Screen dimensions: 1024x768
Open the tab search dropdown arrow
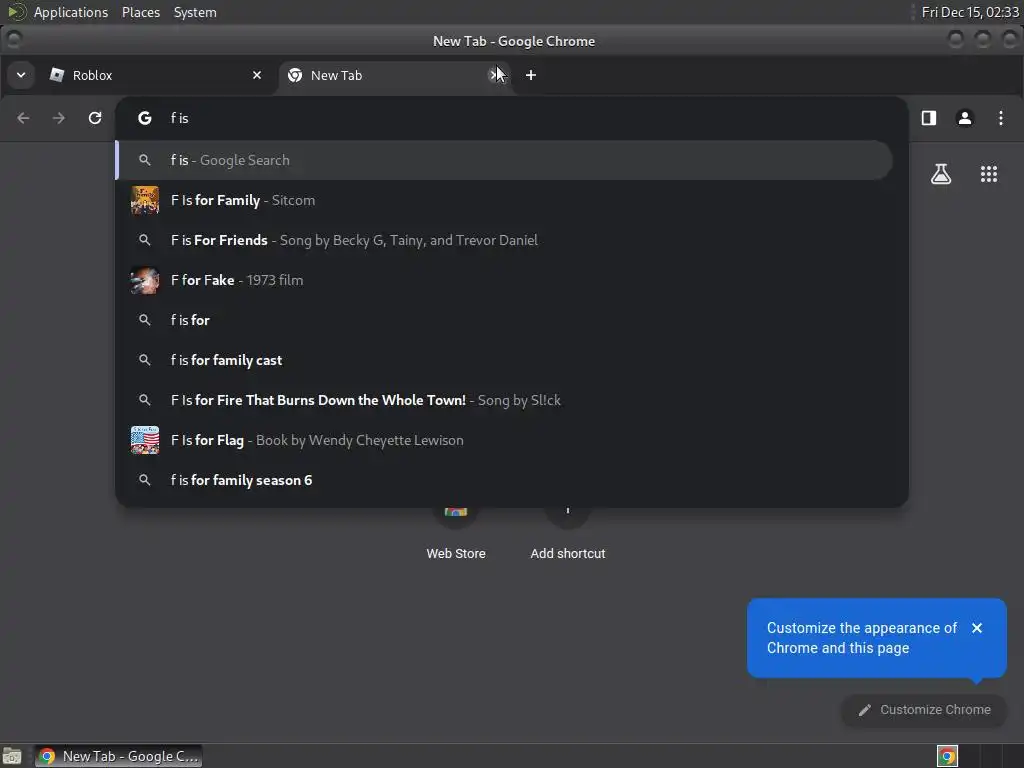21,75
